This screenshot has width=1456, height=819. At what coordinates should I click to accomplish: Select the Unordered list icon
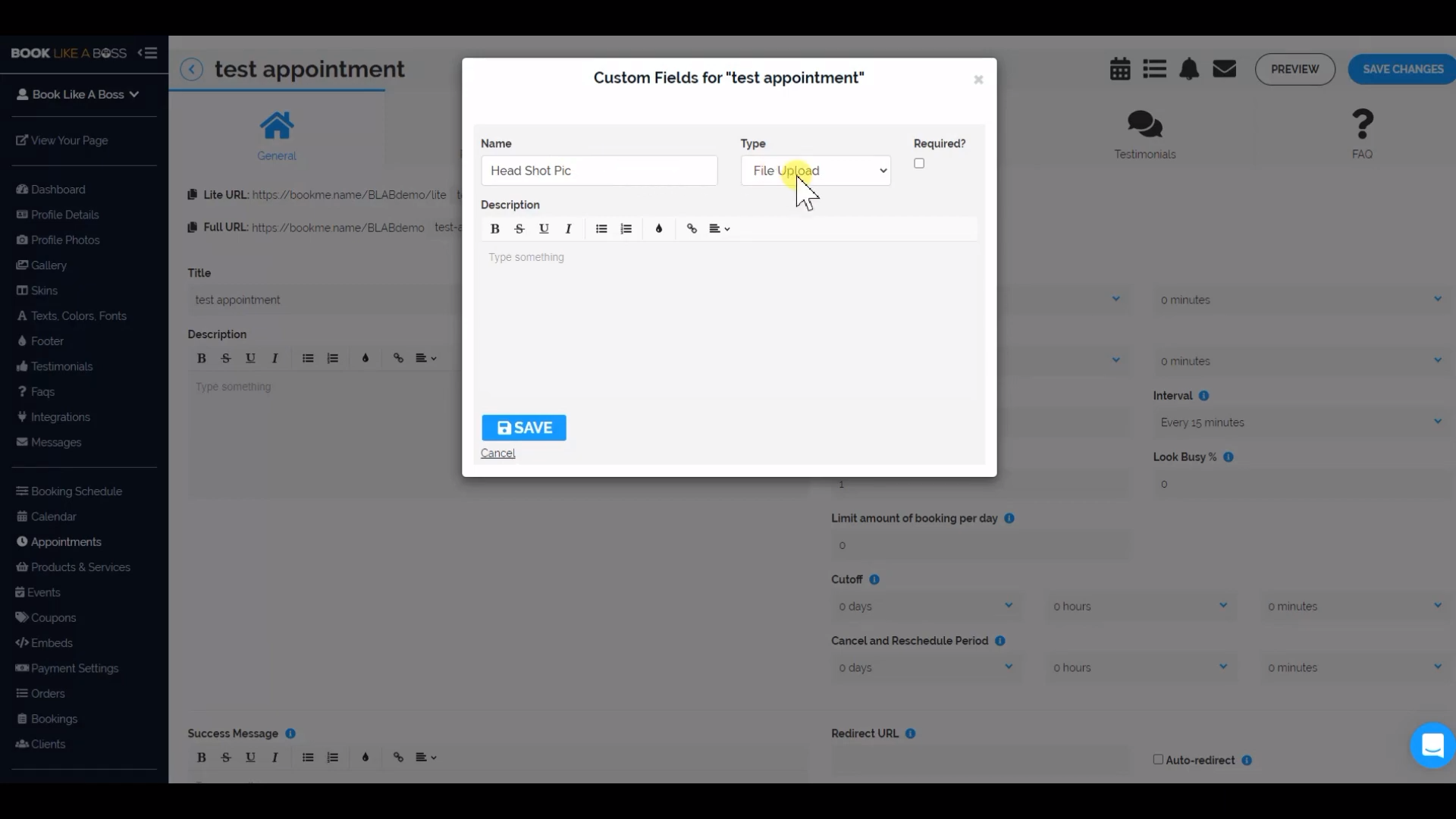[x=602, y=228]
